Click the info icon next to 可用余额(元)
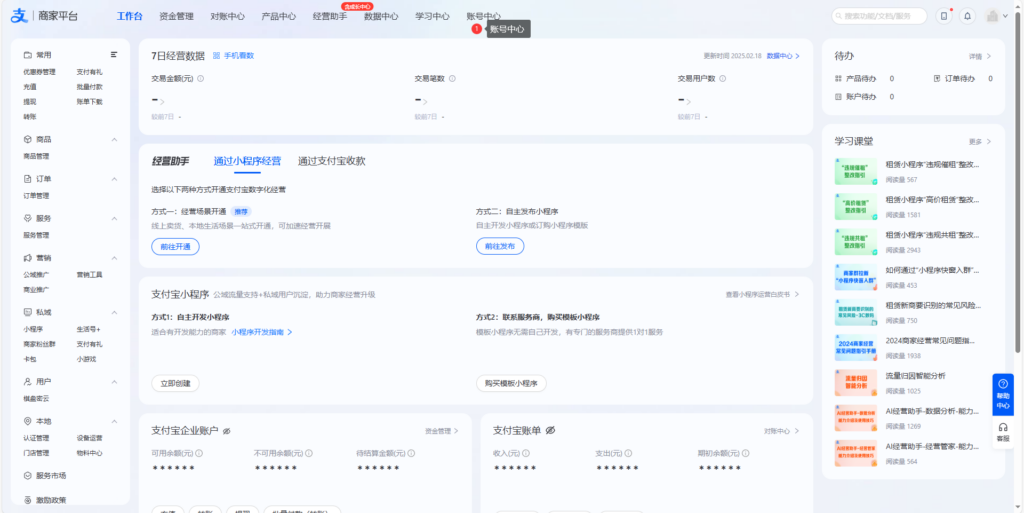 199,453
